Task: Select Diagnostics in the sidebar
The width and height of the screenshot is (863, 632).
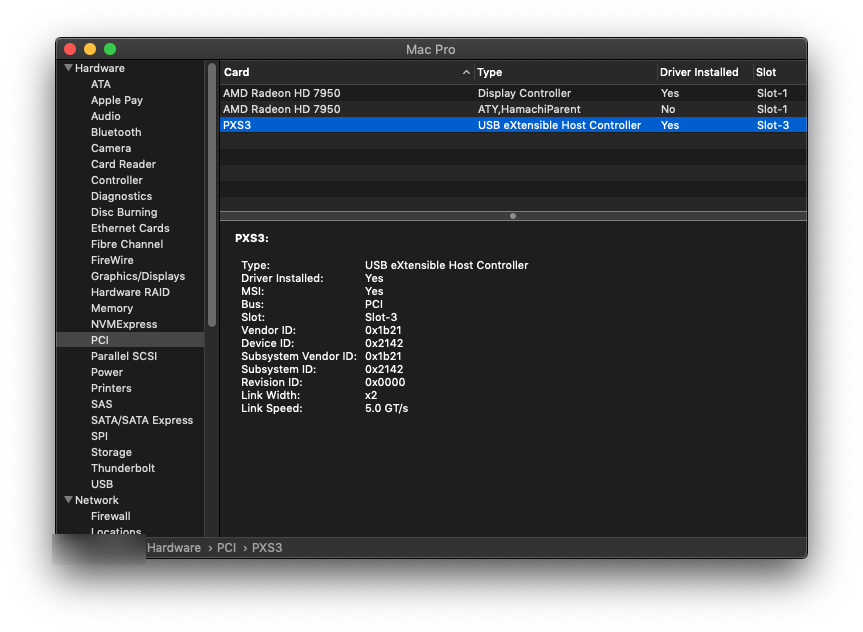Action: [x=121, y=196]
